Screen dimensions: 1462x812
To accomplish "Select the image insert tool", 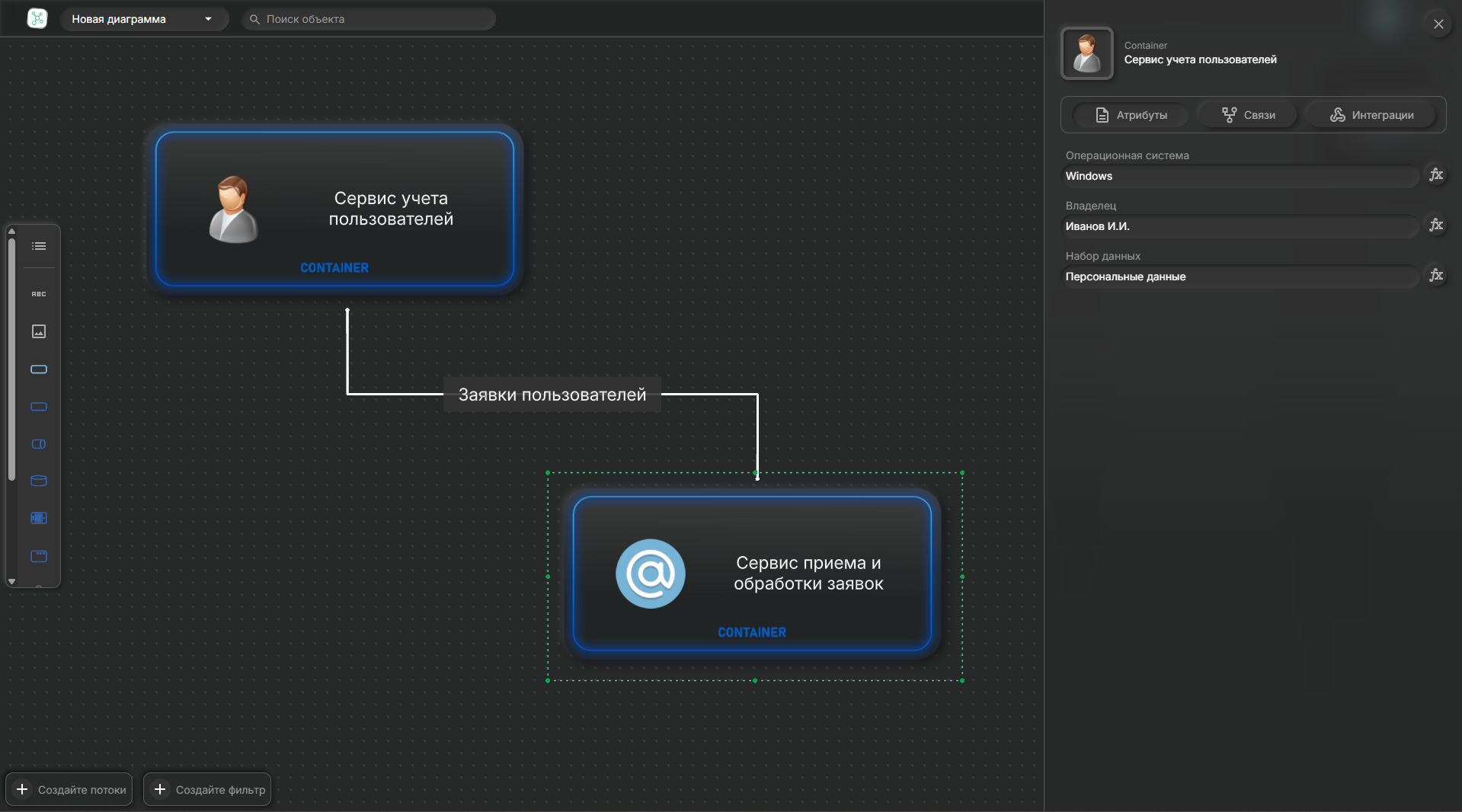I will tap(39, 331).
